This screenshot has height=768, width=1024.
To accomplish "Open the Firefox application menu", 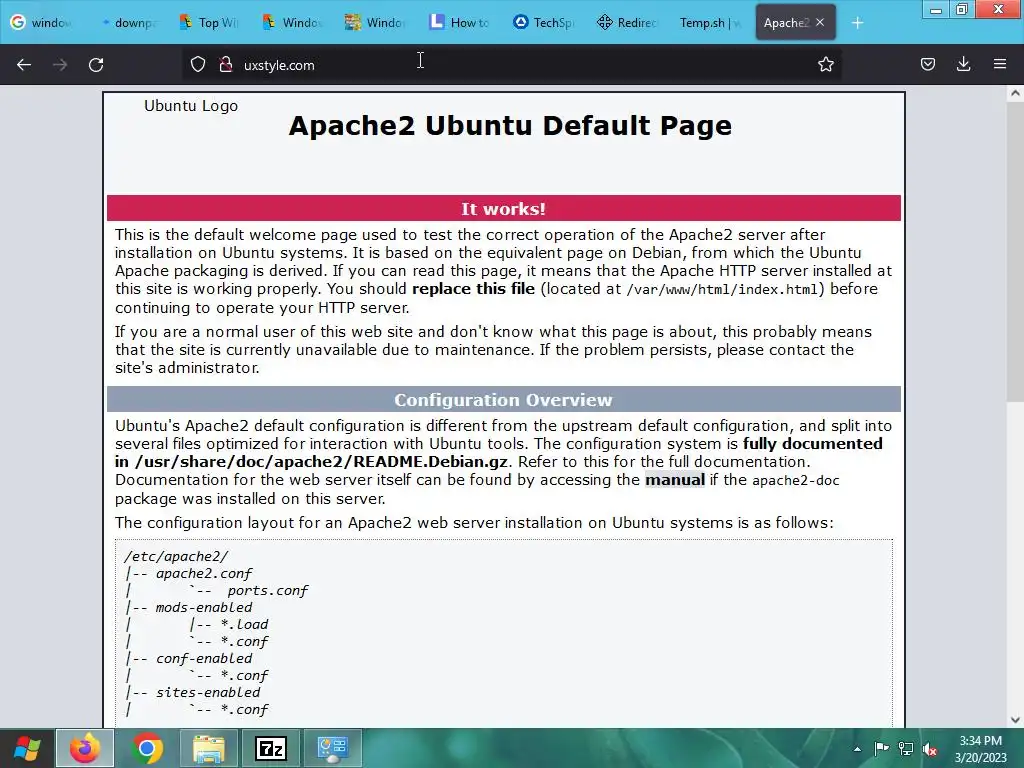I will click(x=1000, y=64).
